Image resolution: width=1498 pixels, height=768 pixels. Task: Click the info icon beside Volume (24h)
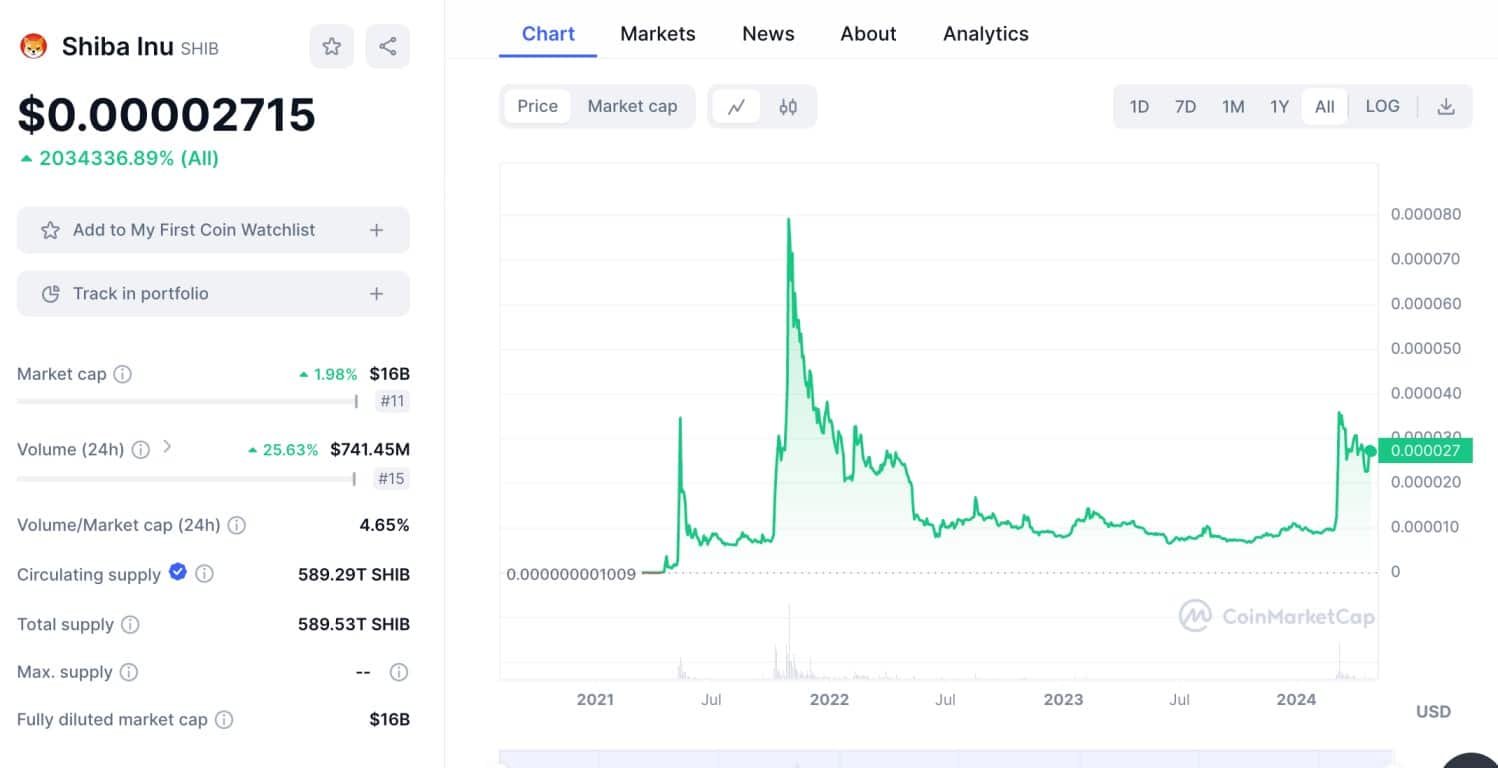[141, 450]
